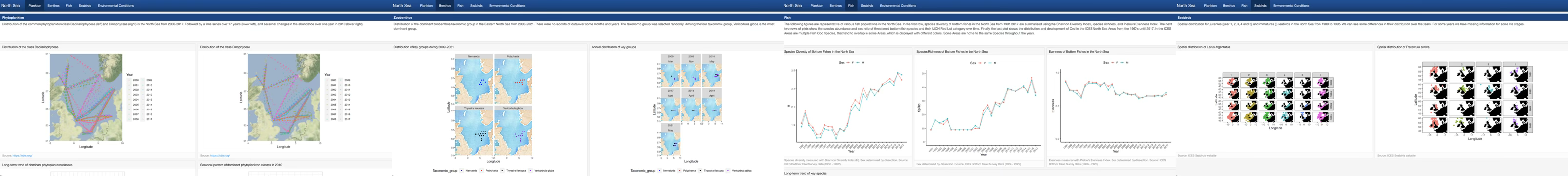
Task: Click the Varicorbula gibba facet map
Action: [513, 133]
